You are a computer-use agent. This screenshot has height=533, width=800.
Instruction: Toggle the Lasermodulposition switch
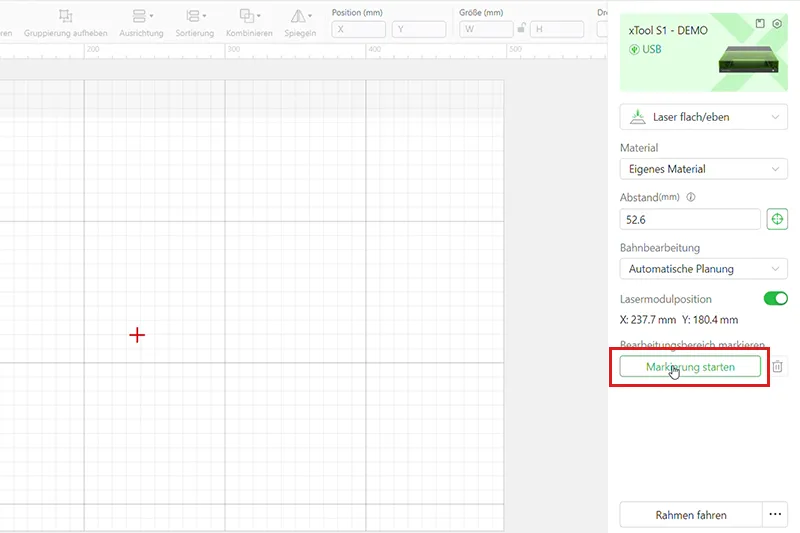tap(776, 298)
